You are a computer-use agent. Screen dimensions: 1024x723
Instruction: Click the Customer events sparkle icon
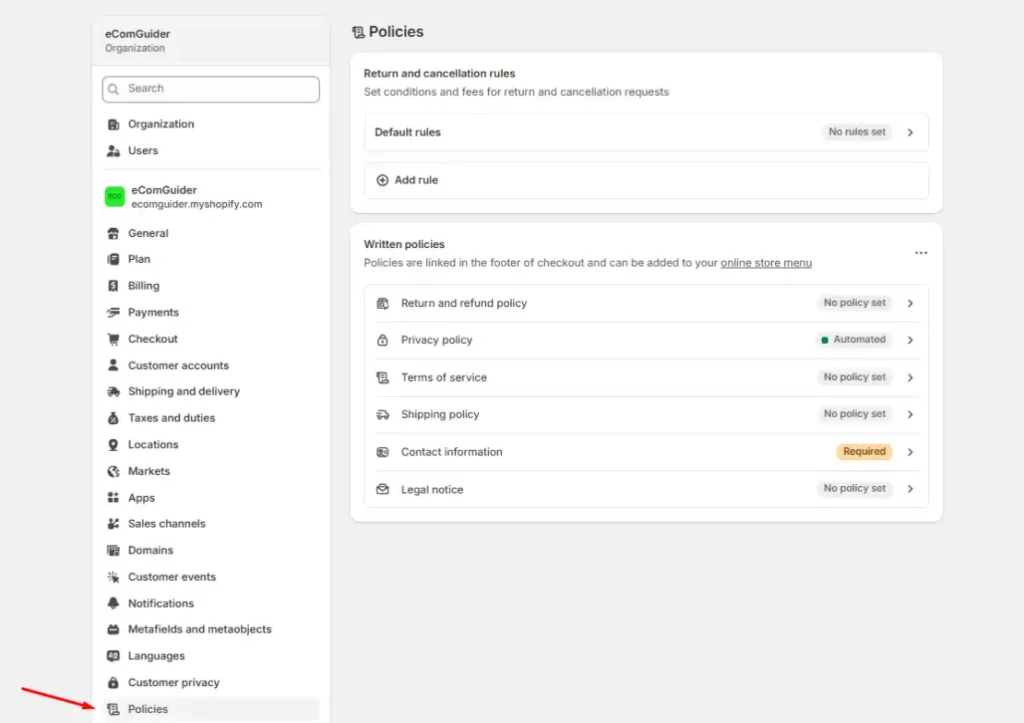pyautogui.click(x=114, y=577)
